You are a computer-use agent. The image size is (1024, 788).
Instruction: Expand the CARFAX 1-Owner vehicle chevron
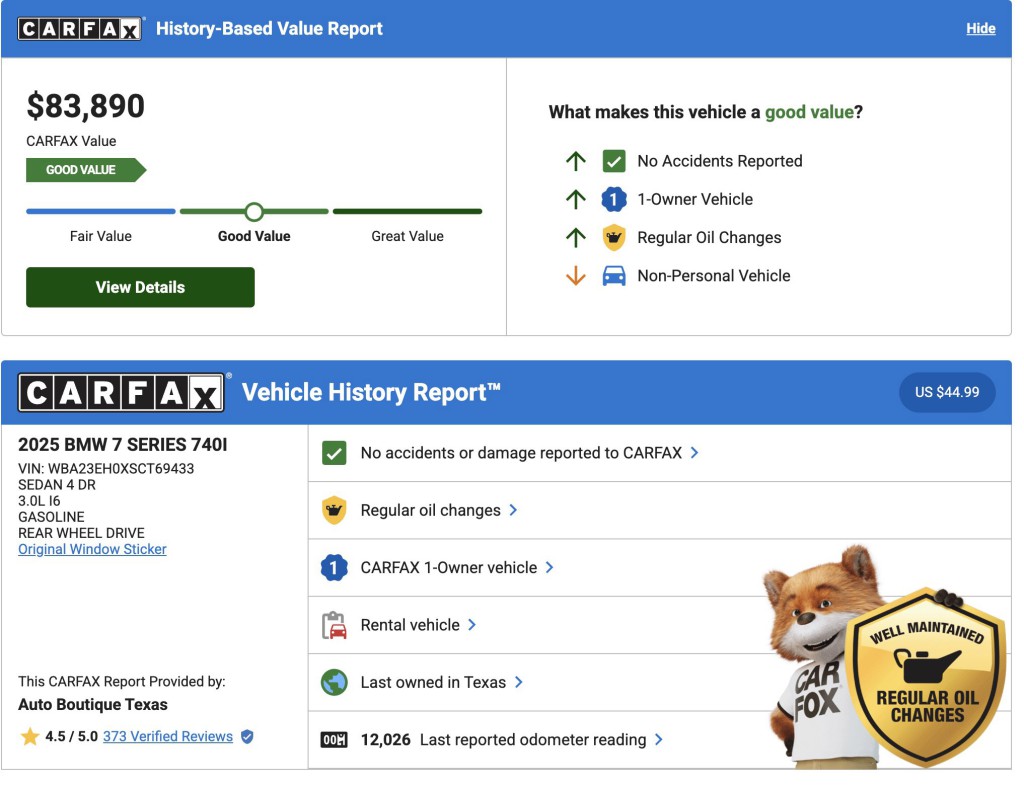click(550, 568)
